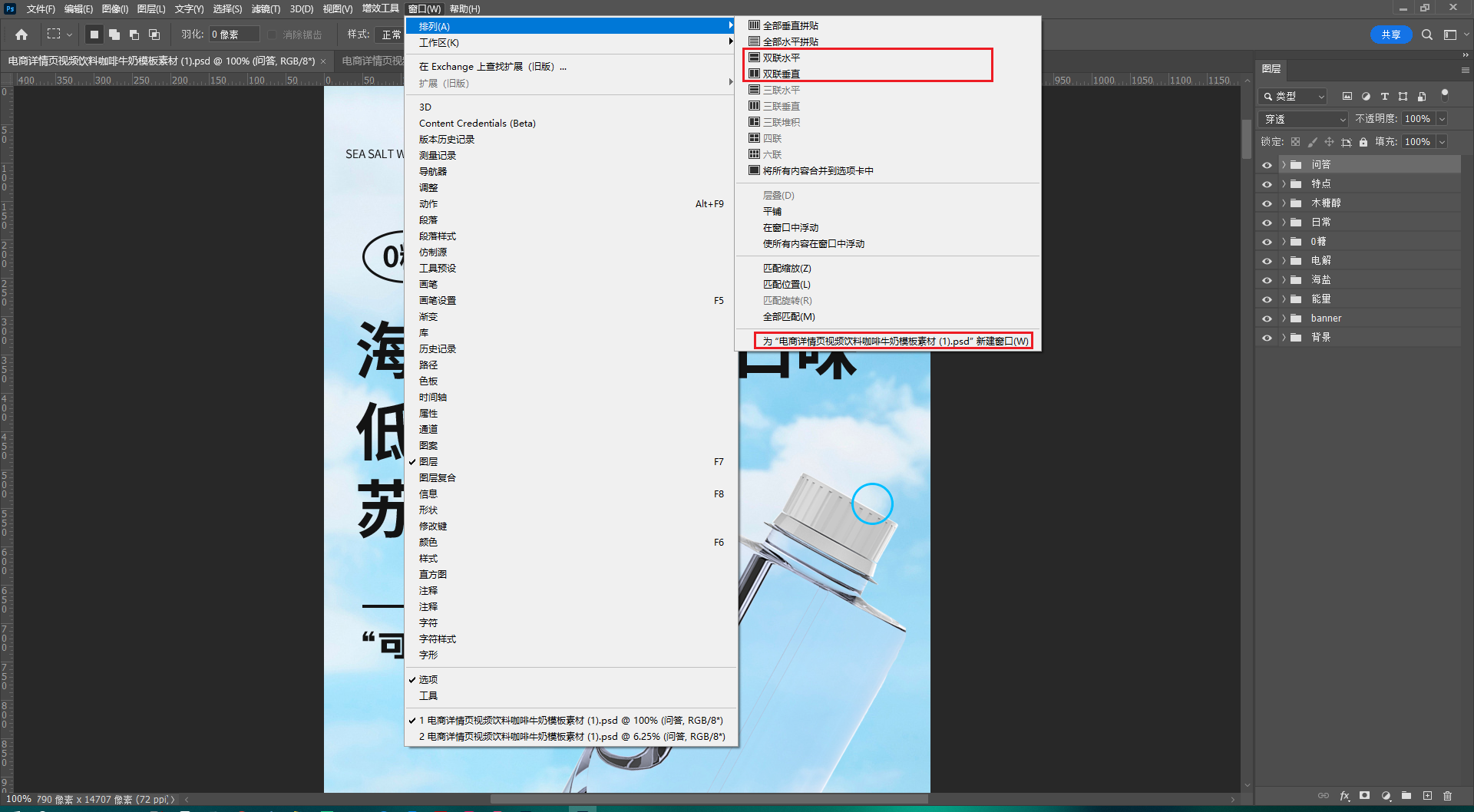This screenshot has width=1474, height=812.
Task: Hide the 问答 layer group
Action: pos(1267,165)
